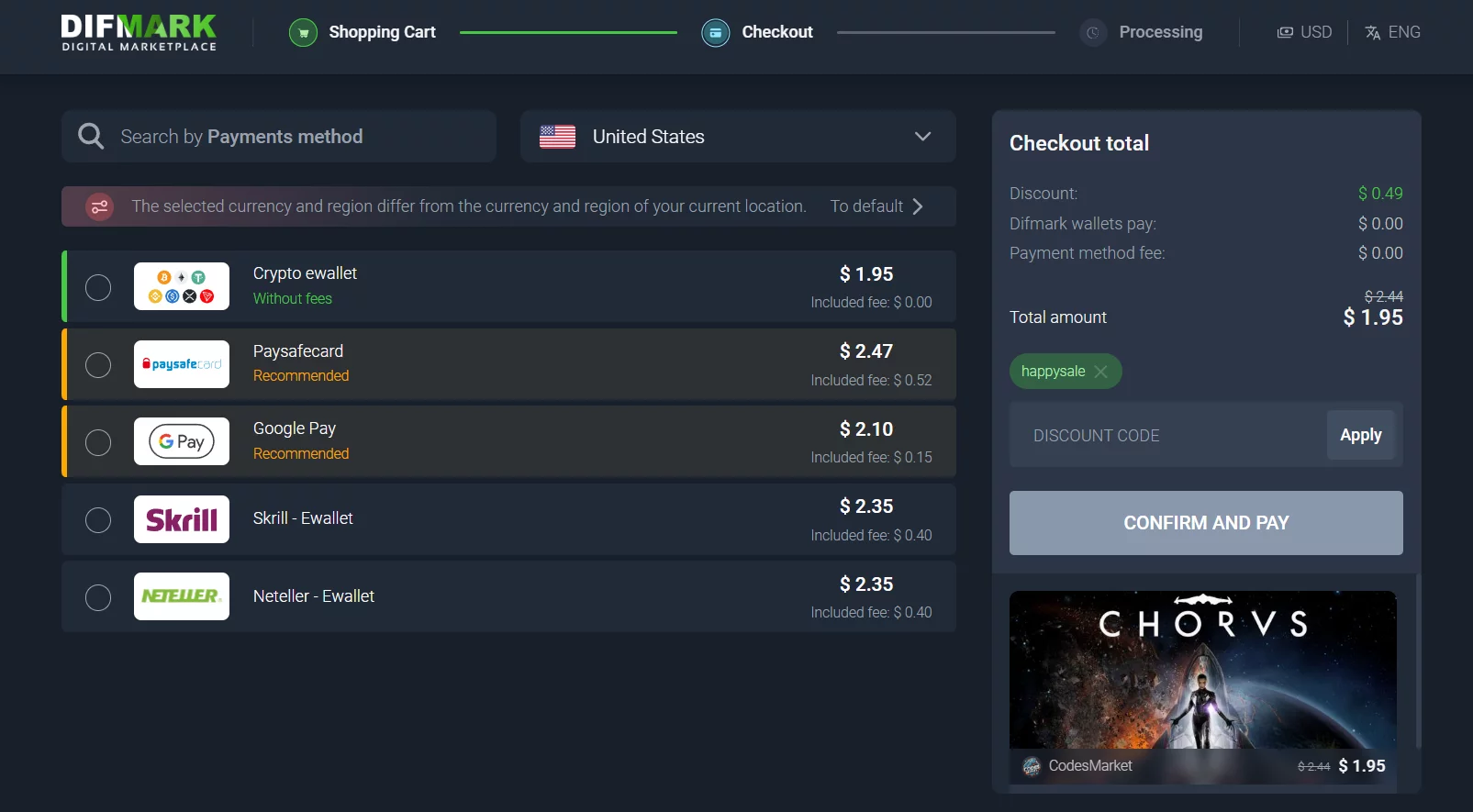This screenshot has height=812, width=1473.
Task: Open the USD currency selector
Action: coord(1304,32)
